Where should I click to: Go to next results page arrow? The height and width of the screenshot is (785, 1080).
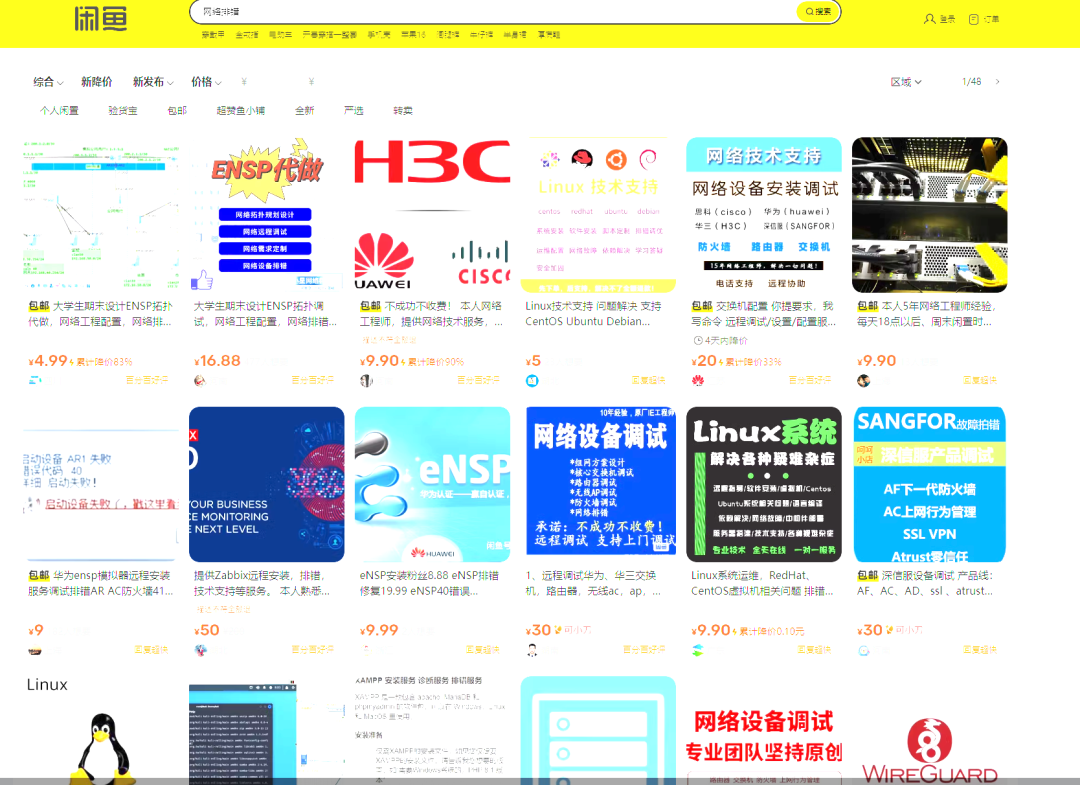997,82
